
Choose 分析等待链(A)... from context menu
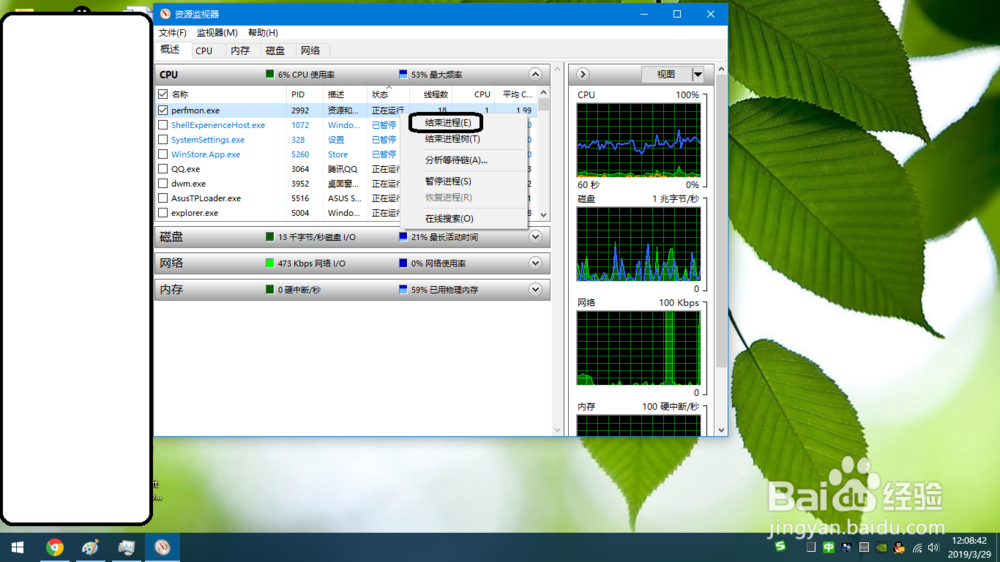(456, 160)
